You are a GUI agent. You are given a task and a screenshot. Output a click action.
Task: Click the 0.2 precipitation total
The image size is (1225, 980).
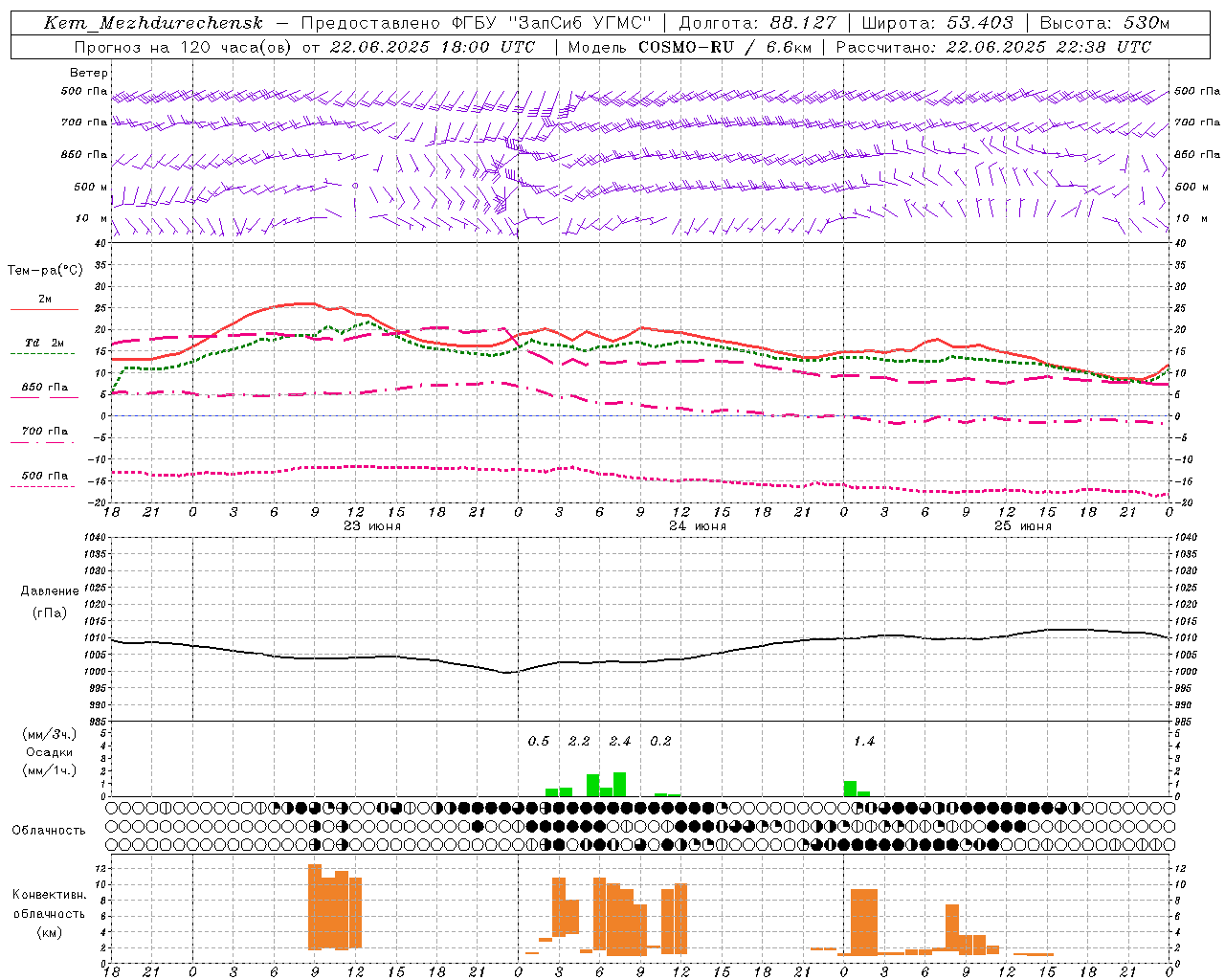660,742
